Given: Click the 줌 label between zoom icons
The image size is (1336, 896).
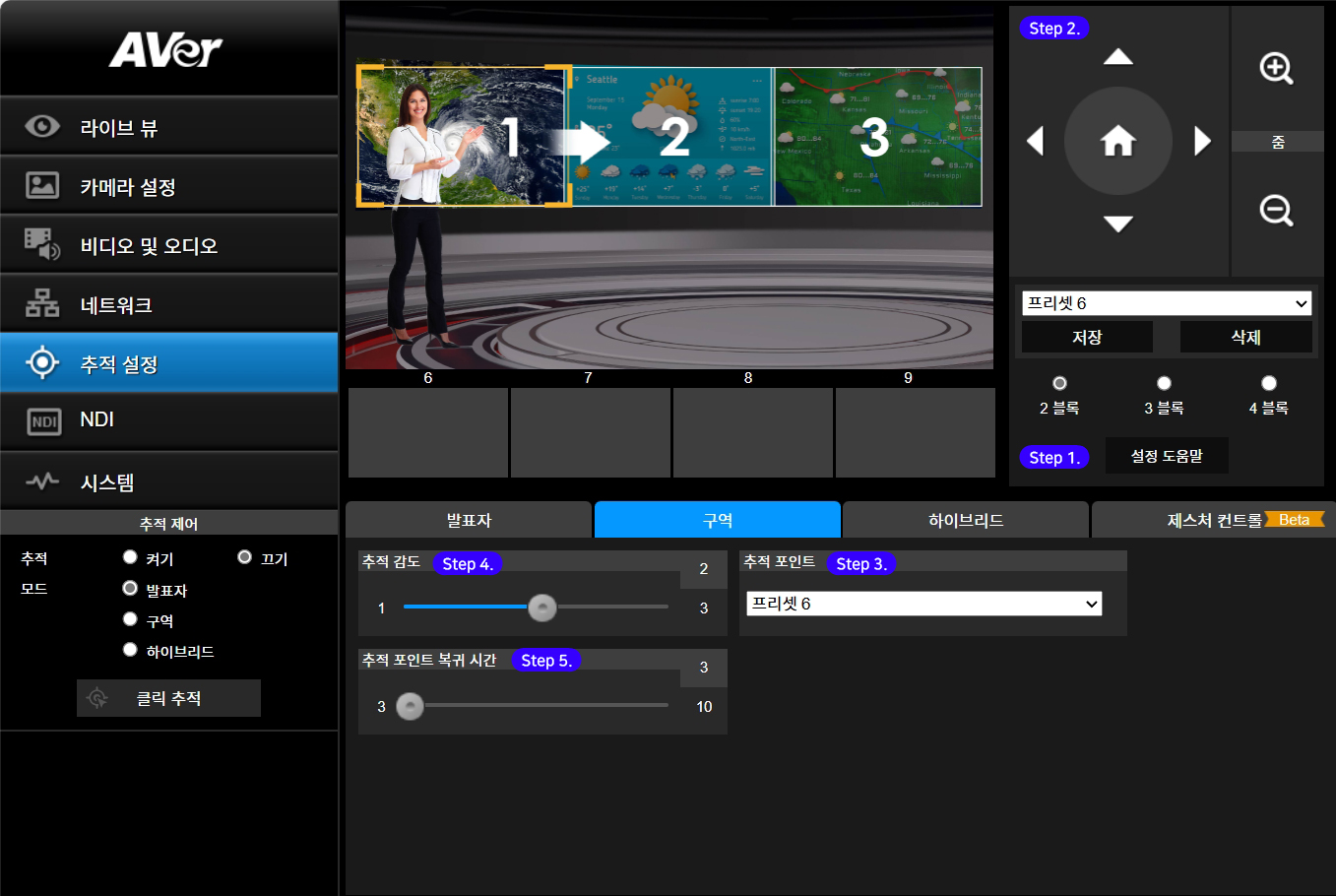Looking at the screenshot, I should 1278,142.
